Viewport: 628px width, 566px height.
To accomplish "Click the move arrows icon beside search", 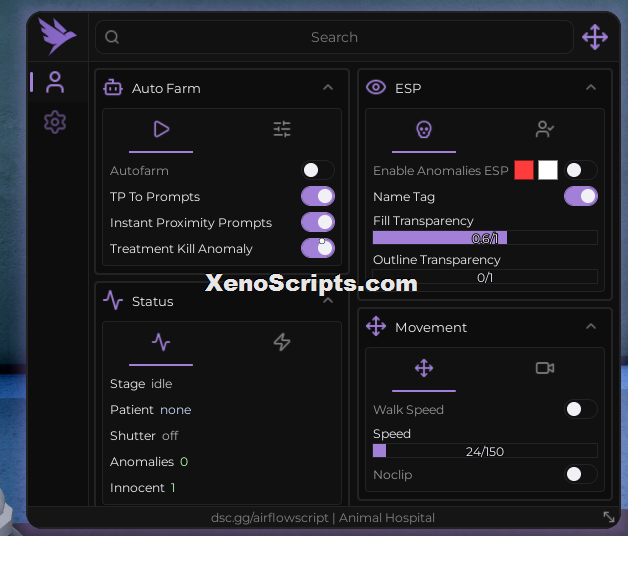I will [x=595, y=37].
